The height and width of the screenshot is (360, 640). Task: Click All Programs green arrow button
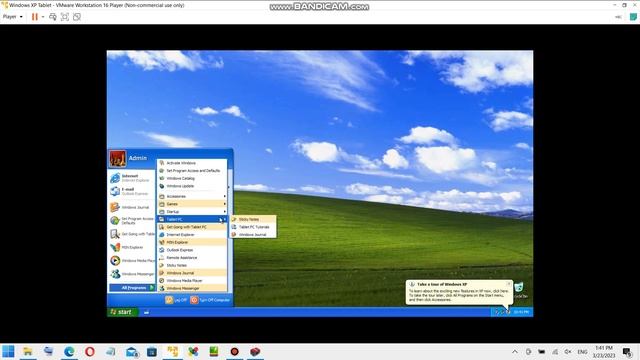click(132, 288)
